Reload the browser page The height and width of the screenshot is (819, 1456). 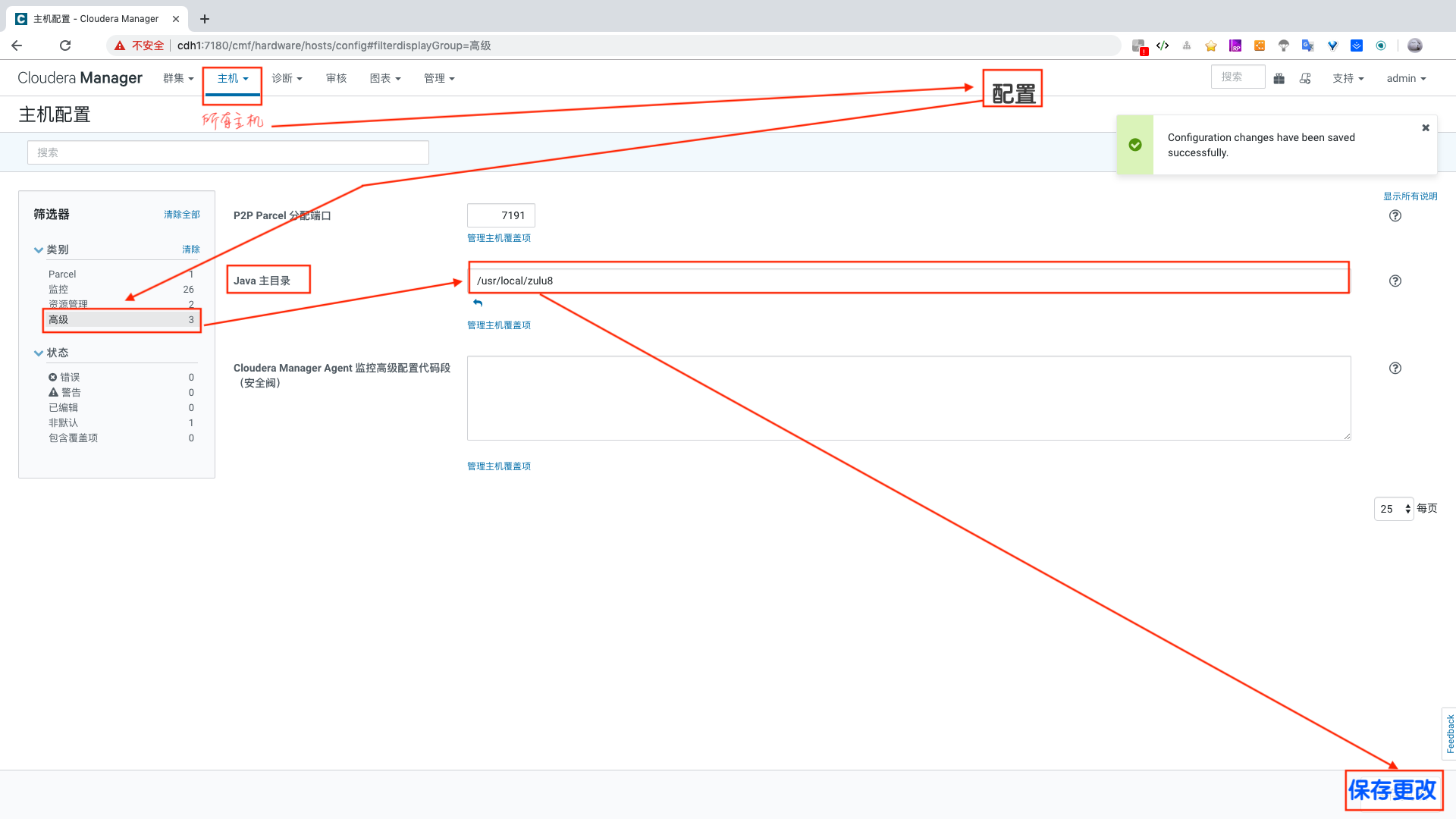pyautogui.click(x=65, y=45)
